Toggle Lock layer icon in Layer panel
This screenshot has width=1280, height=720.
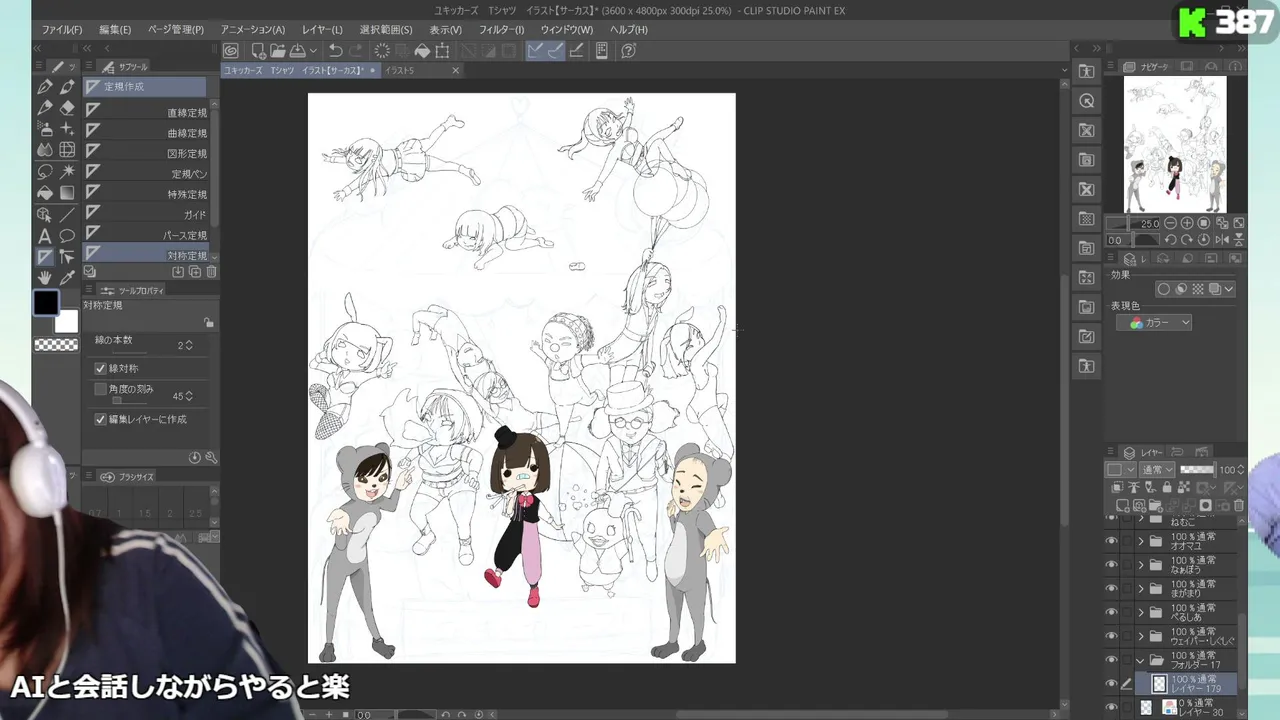pyautogui.click(x=1167, y=488)
